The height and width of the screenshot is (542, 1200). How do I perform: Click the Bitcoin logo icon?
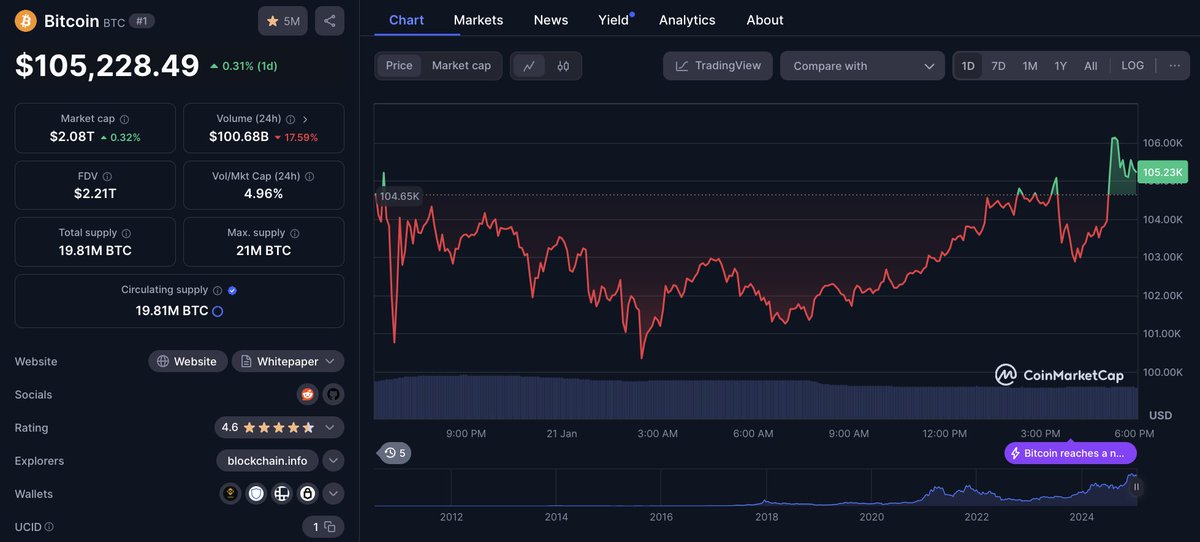[x=26, y=21]
